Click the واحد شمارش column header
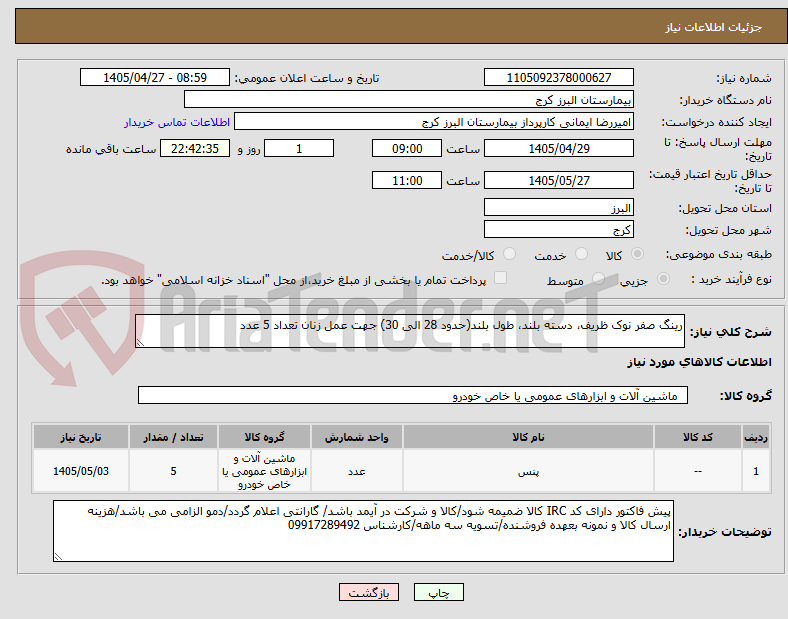The height and width of the screenshot is (619, 788). [x=356, y=437]
